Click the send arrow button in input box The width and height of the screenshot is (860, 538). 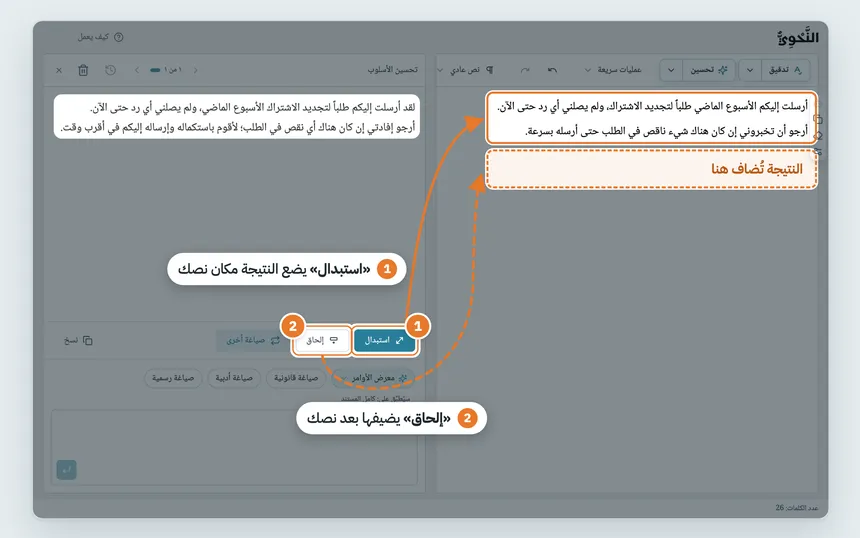(x=66, y=470)
